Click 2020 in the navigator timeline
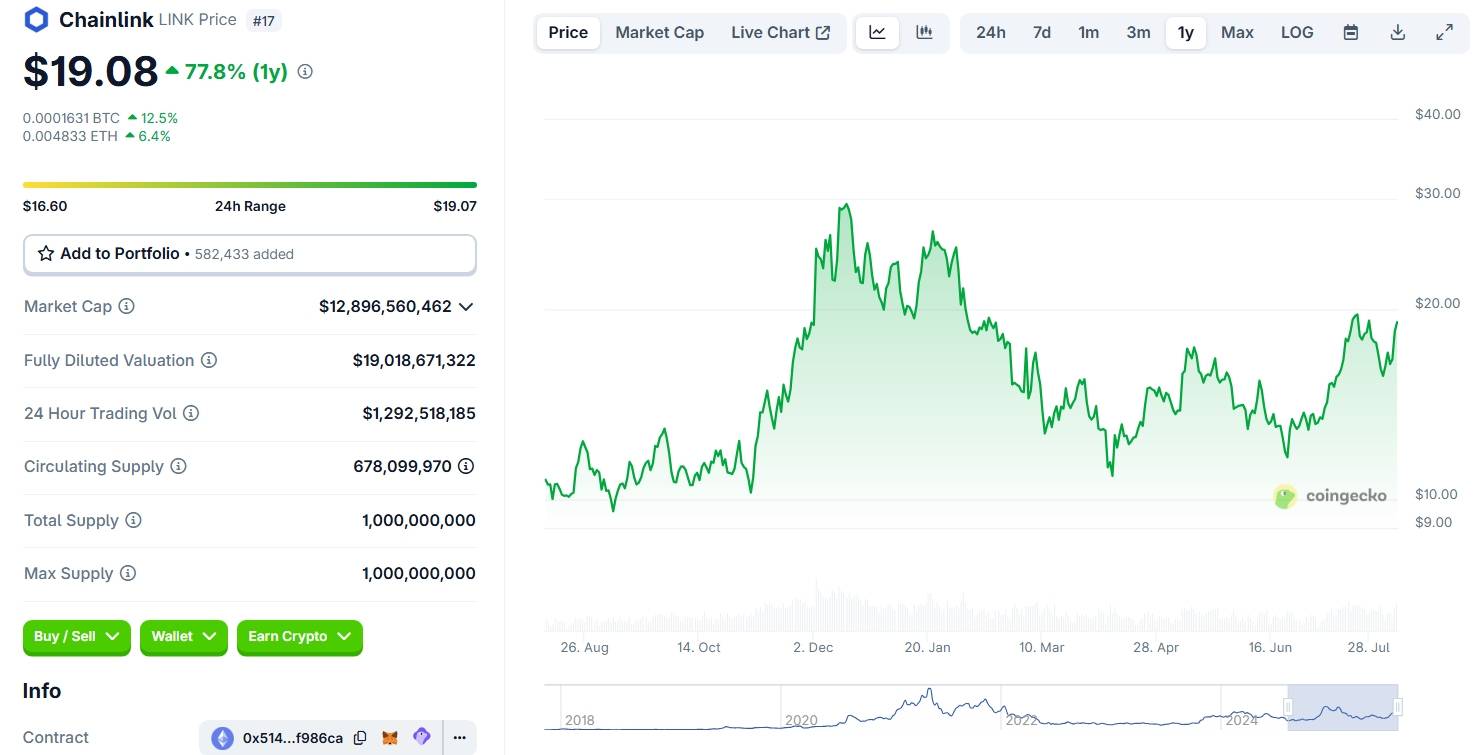 coord(801,720)
